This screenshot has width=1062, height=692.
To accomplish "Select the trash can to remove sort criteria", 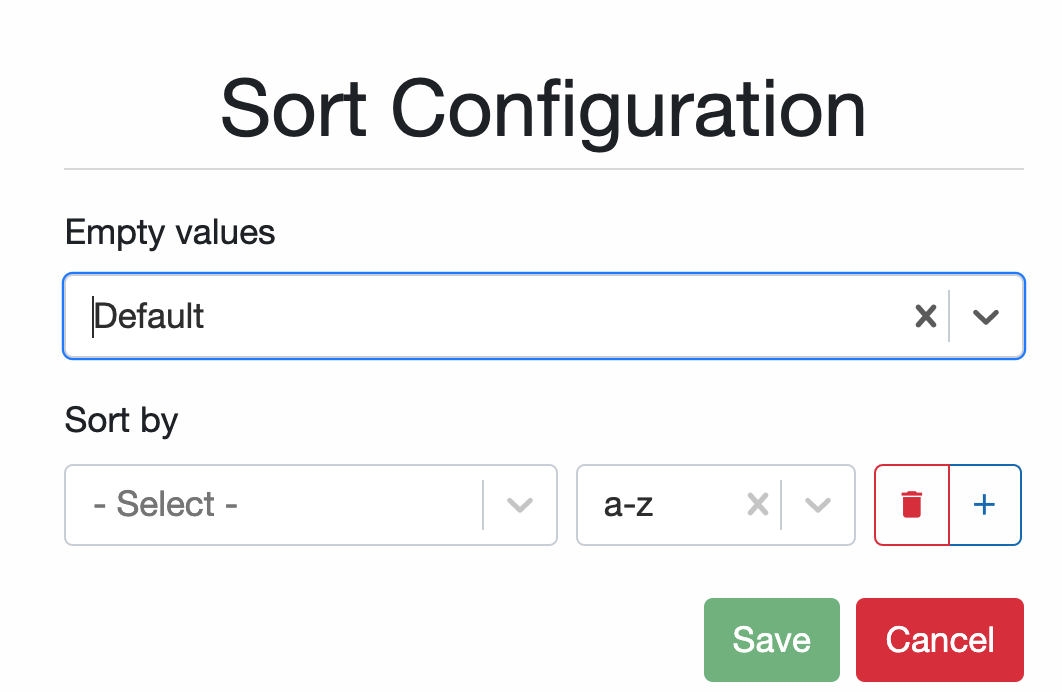I will [x=911, y=505].
